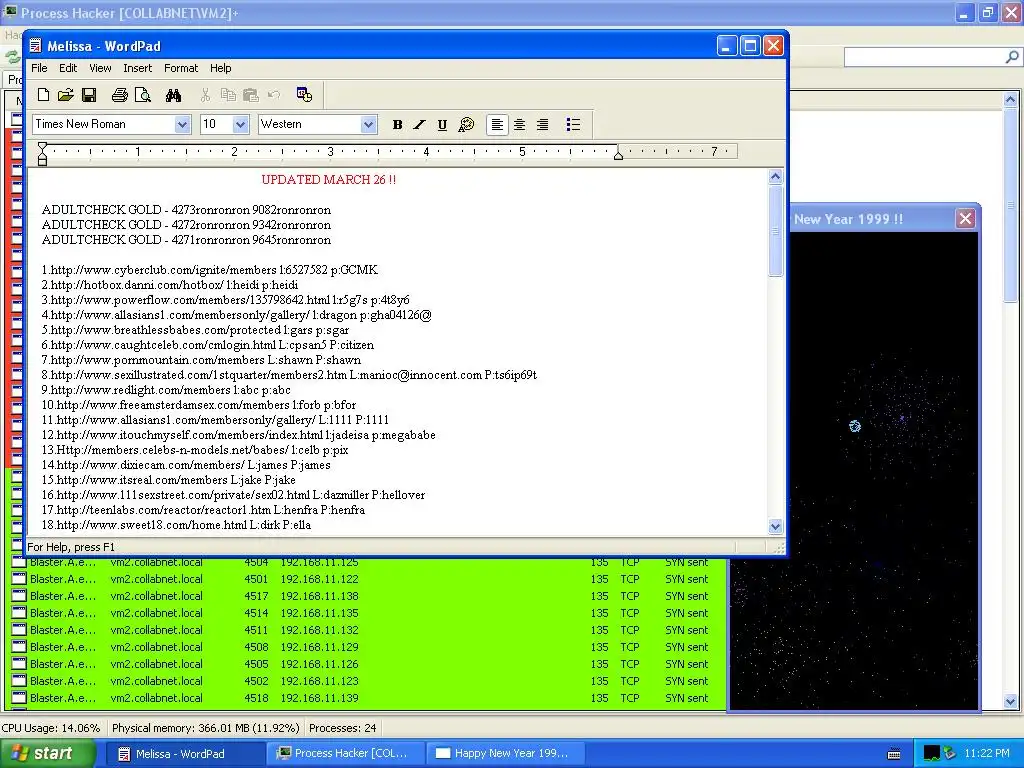Toggle bullet list style
This screenshot has width=1024, height=768.
tap(573, 125)
